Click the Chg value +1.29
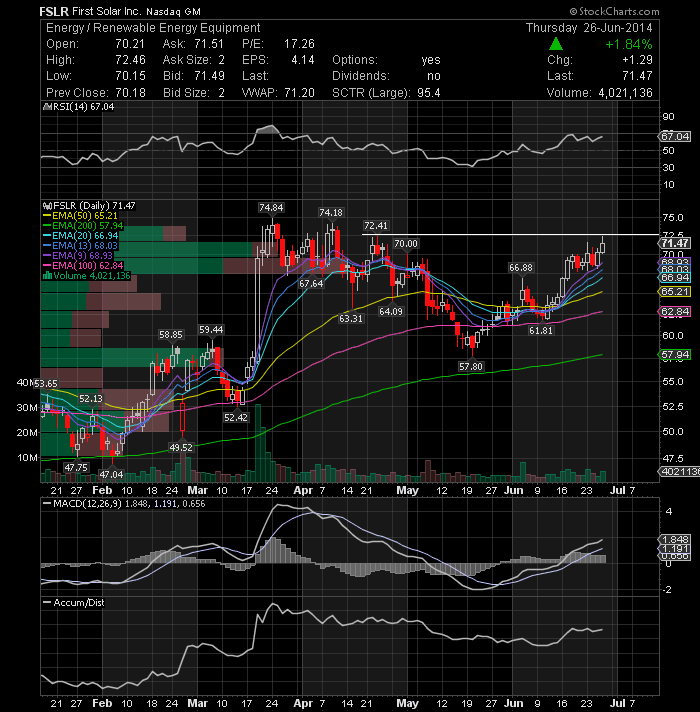The height and width of the screenshot is (712, 700). (637, 60)
